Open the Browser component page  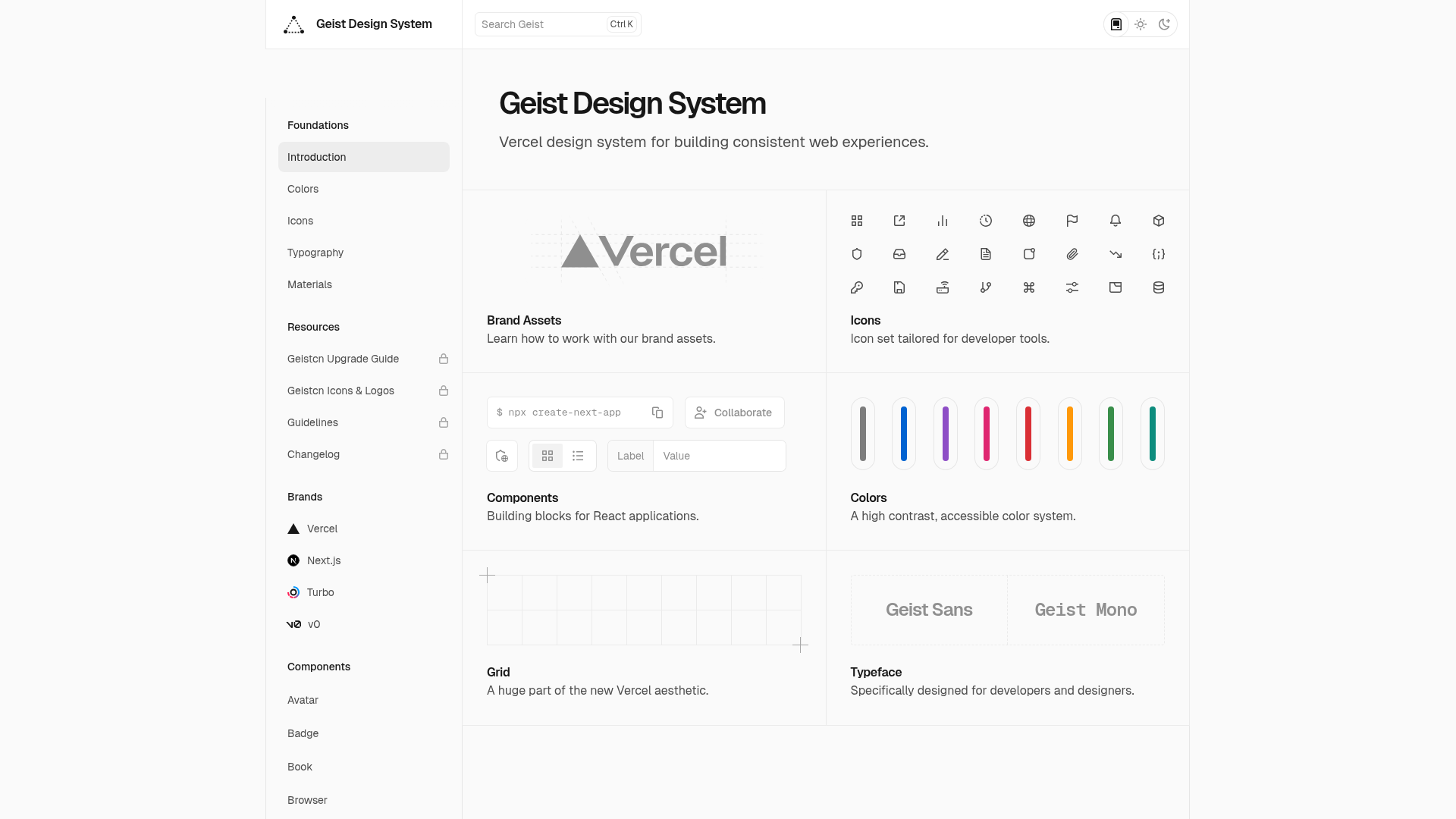364,800
